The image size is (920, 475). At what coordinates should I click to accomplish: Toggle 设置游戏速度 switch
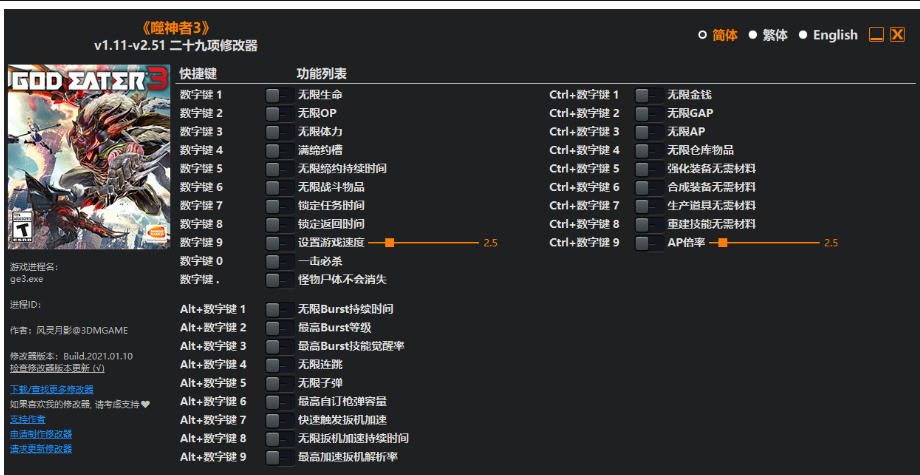click(279, 243)
